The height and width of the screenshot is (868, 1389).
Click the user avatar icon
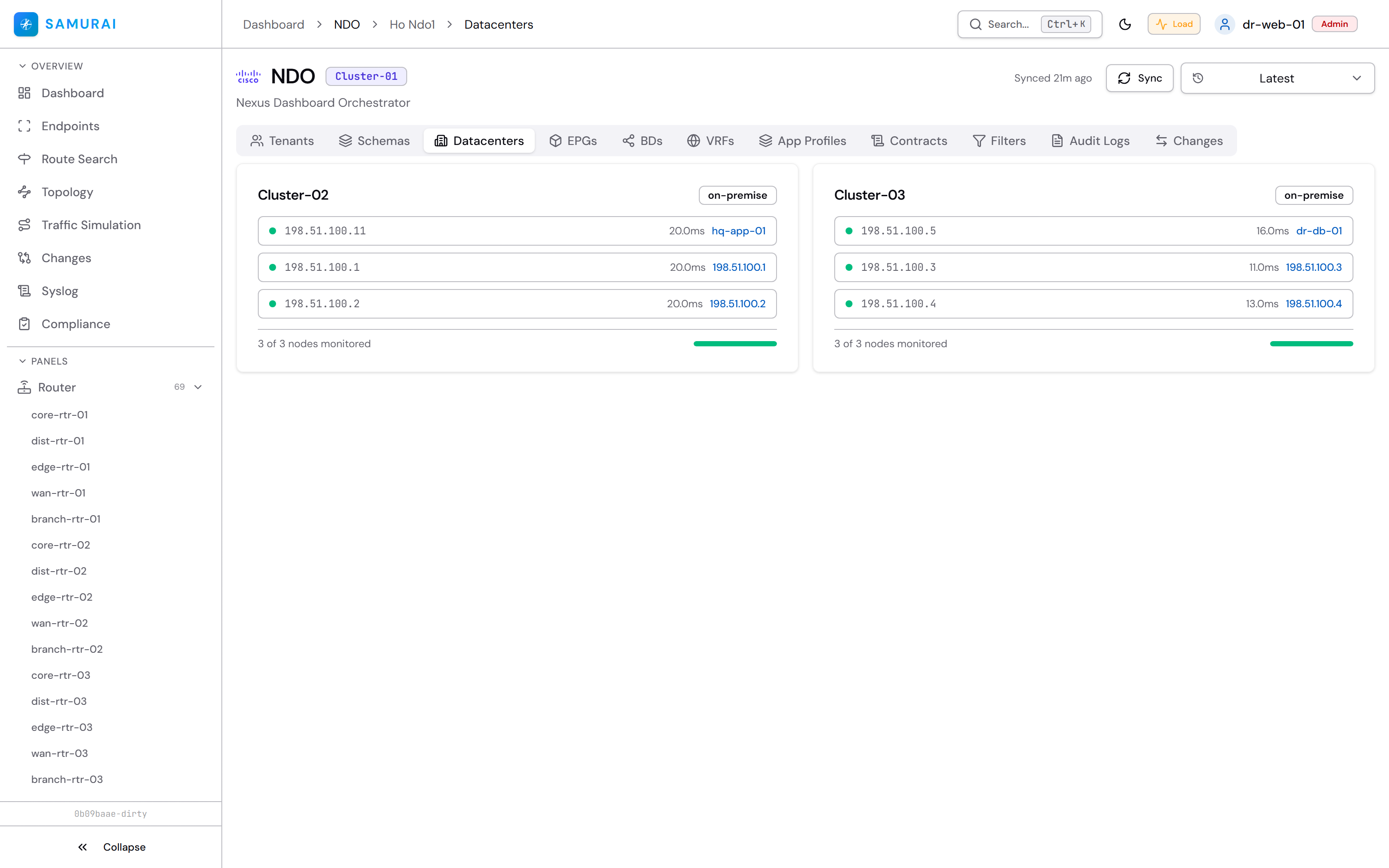[1224, 24]
